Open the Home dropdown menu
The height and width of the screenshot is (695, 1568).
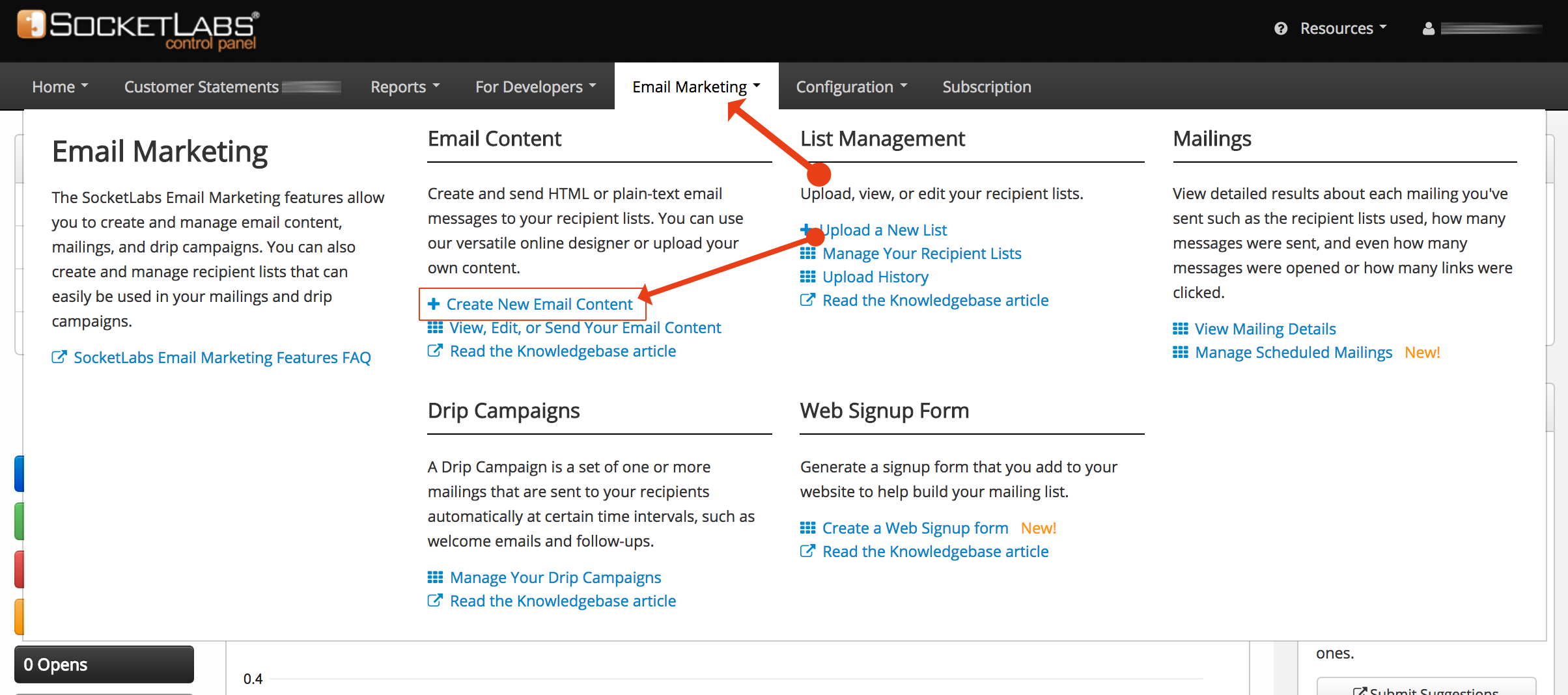[x=60, y=87]
